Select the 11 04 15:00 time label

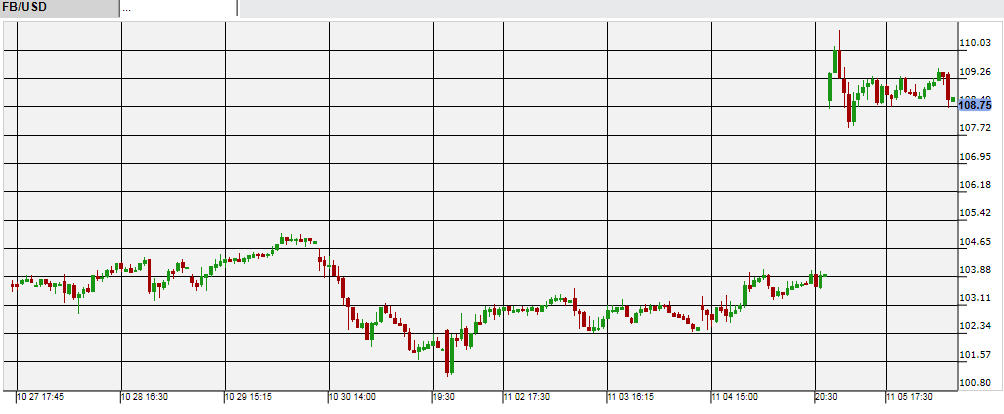pos(735,397)
